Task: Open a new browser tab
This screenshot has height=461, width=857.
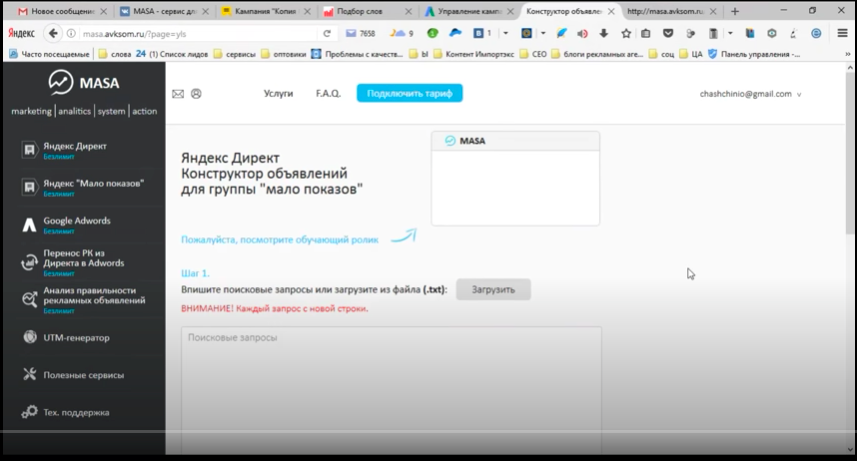Action: coord(735,11)
